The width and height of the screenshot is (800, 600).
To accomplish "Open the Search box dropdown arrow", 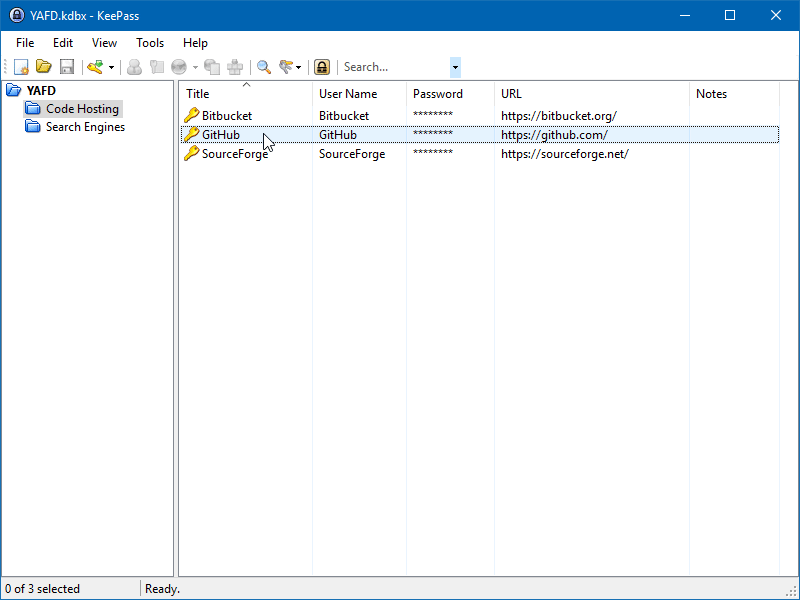I will [455, 67].
